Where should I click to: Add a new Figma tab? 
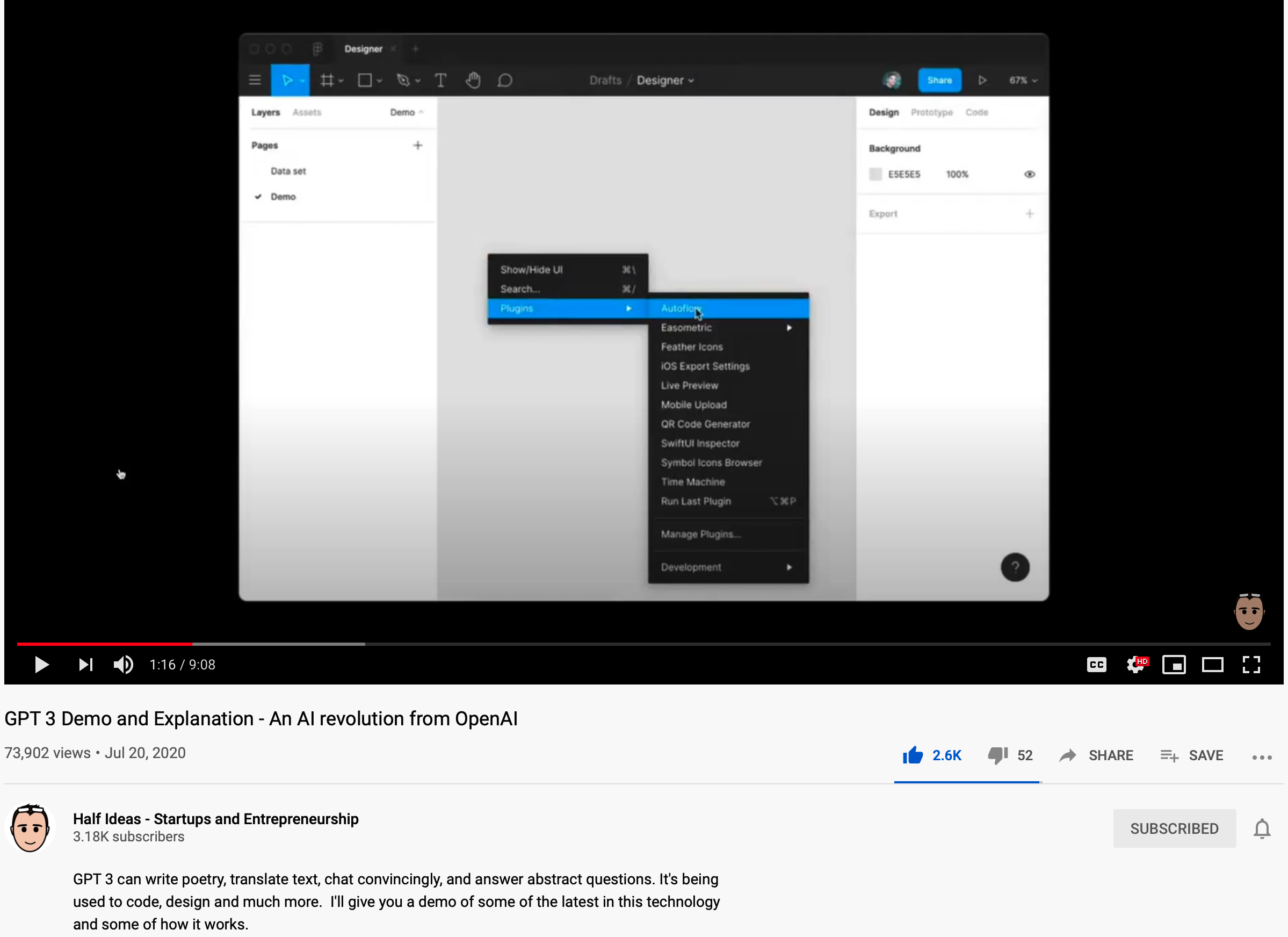pyautogui.click(x=416, y=49)
